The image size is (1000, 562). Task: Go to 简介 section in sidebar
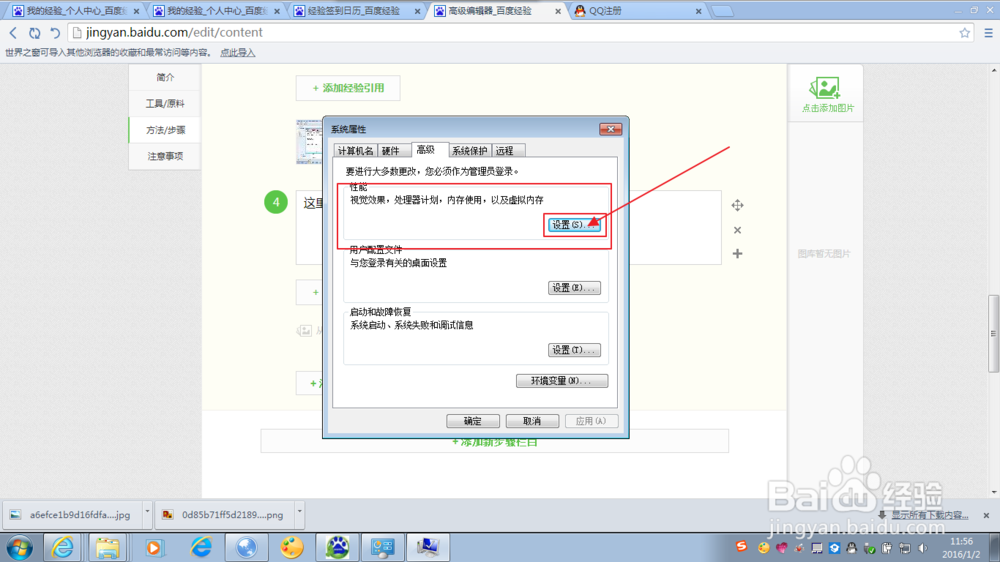[x=165, y=77]
